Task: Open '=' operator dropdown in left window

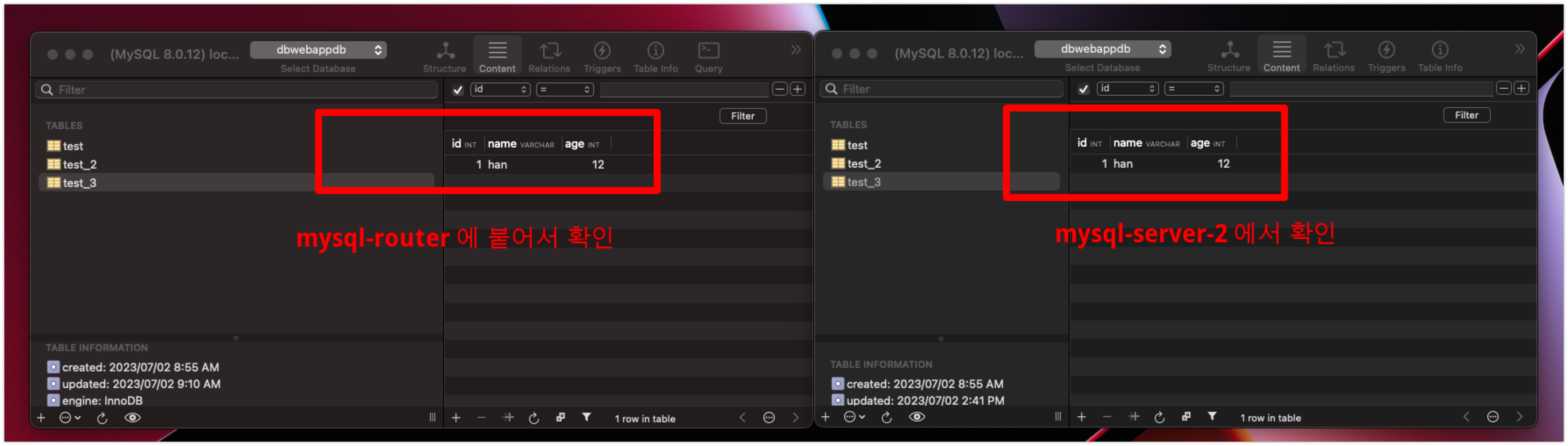Action: point(564,90)
